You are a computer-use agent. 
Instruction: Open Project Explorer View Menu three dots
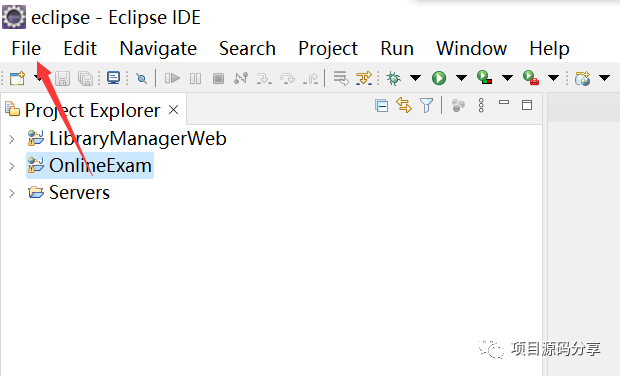pyautogui.click(x=481, y=106)
